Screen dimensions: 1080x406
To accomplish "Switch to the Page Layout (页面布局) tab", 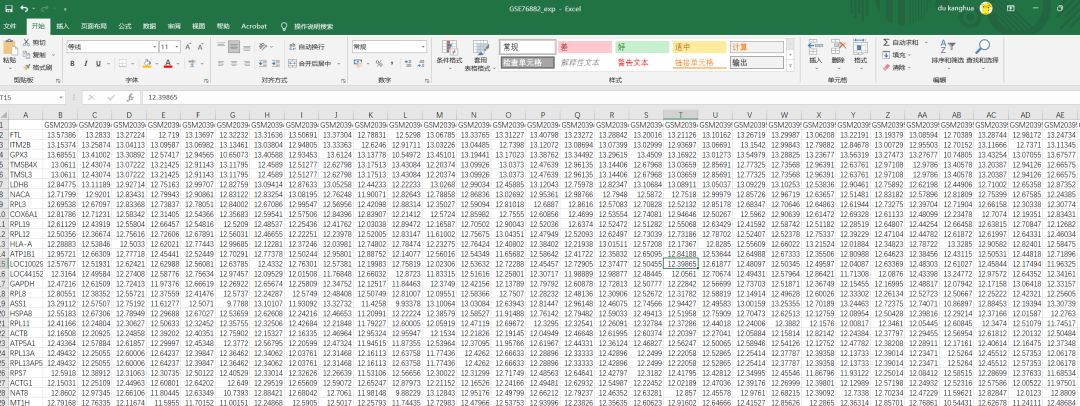I will click(x=94, y=26).
